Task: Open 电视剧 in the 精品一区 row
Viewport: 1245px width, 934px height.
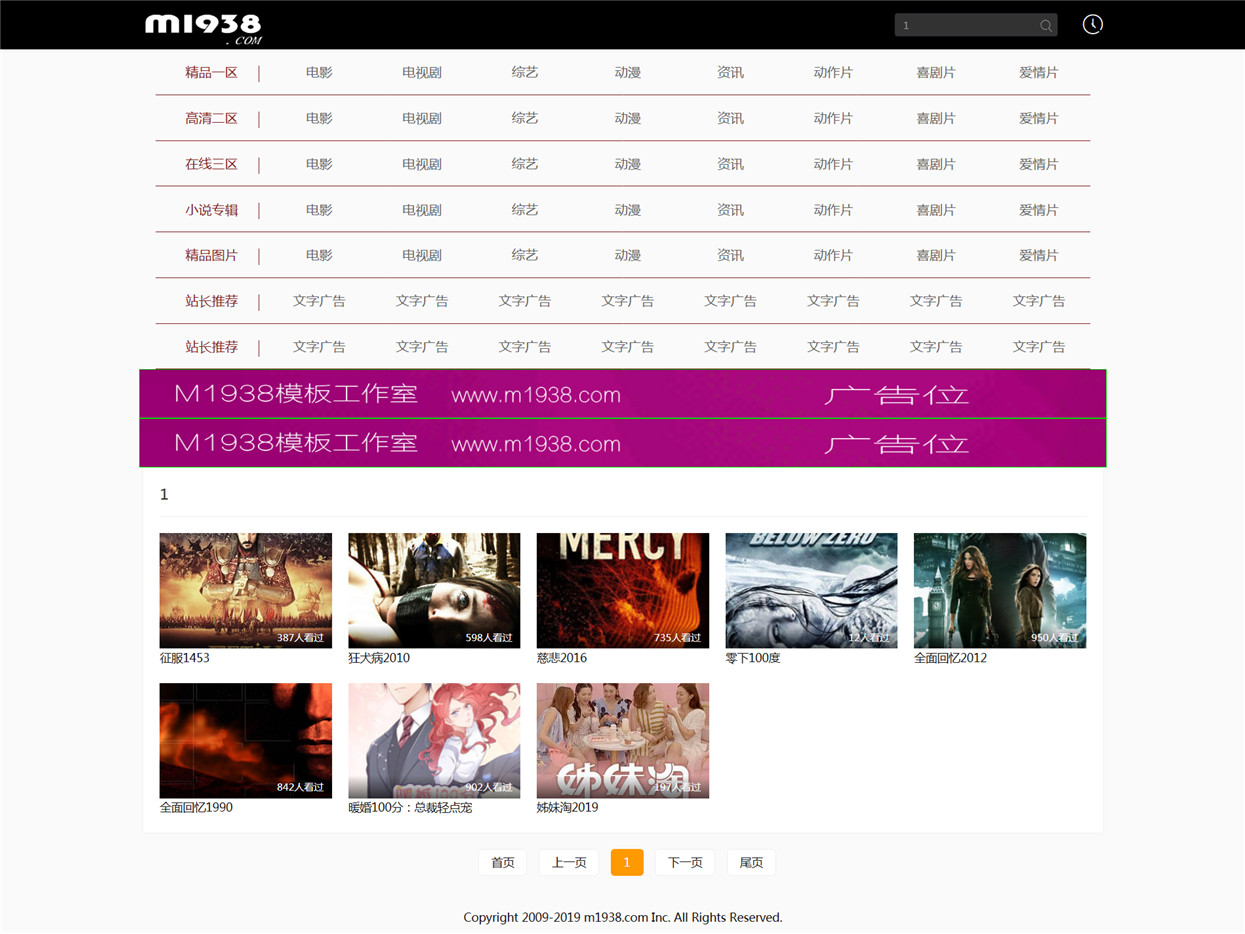Action: [x=422, y=72]
